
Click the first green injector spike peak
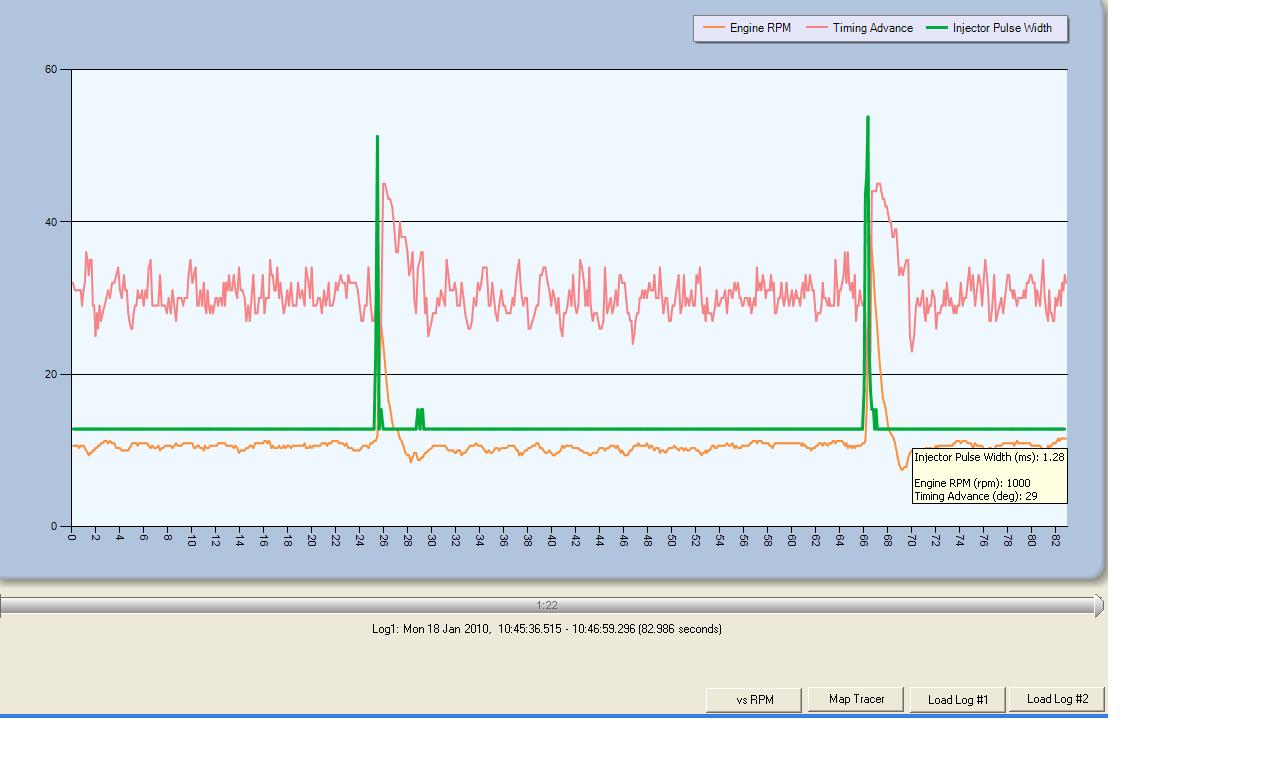pos(377,138)
